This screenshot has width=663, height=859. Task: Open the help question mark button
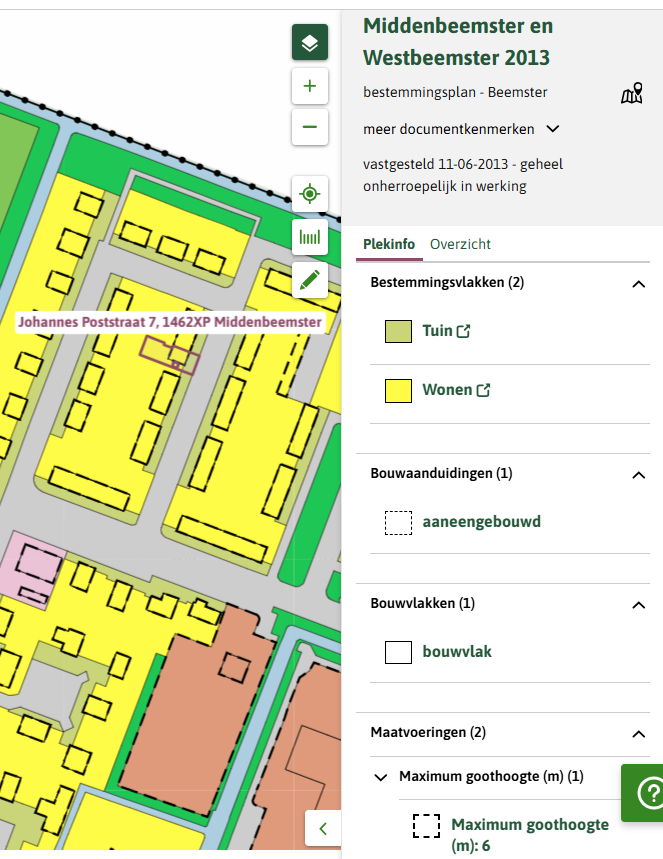[645, 793]
